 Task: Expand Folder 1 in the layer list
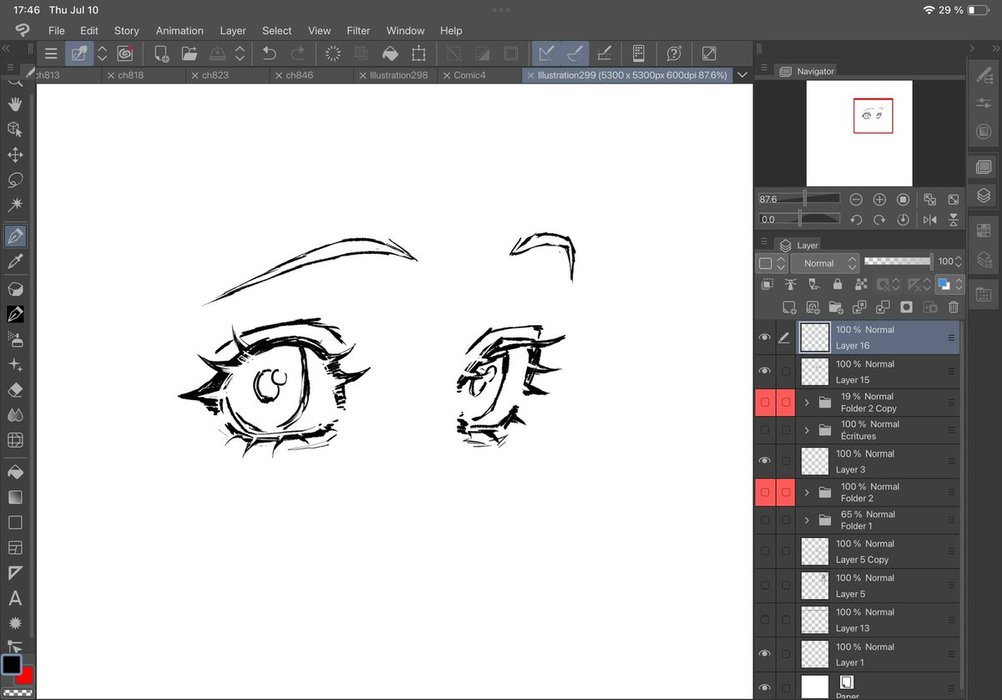[807, 520]
